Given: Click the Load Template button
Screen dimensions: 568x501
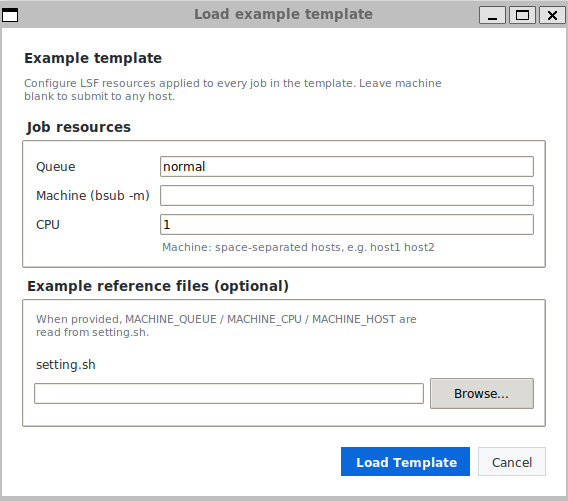Looking at the screenshot, I should coord(405,462).
